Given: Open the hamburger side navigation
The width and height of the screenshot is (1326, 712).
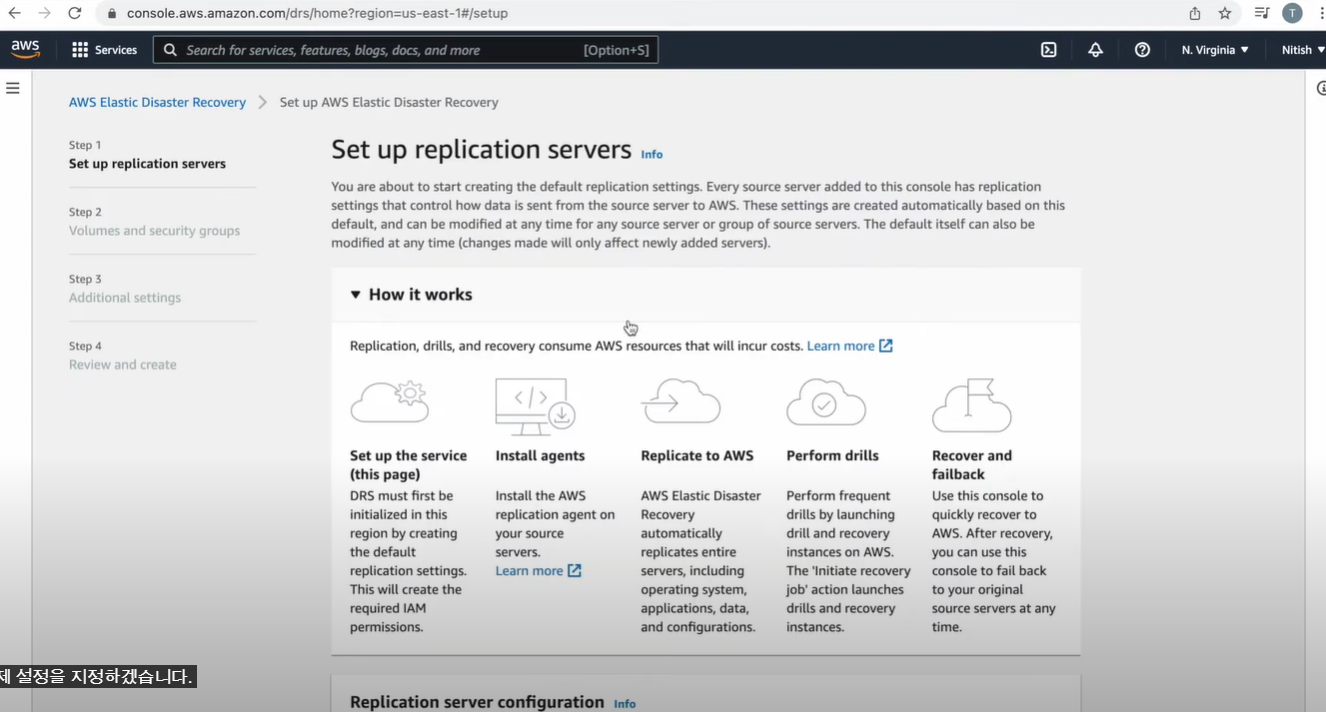Looking at the screenshot, I should [x=13, y=88].
